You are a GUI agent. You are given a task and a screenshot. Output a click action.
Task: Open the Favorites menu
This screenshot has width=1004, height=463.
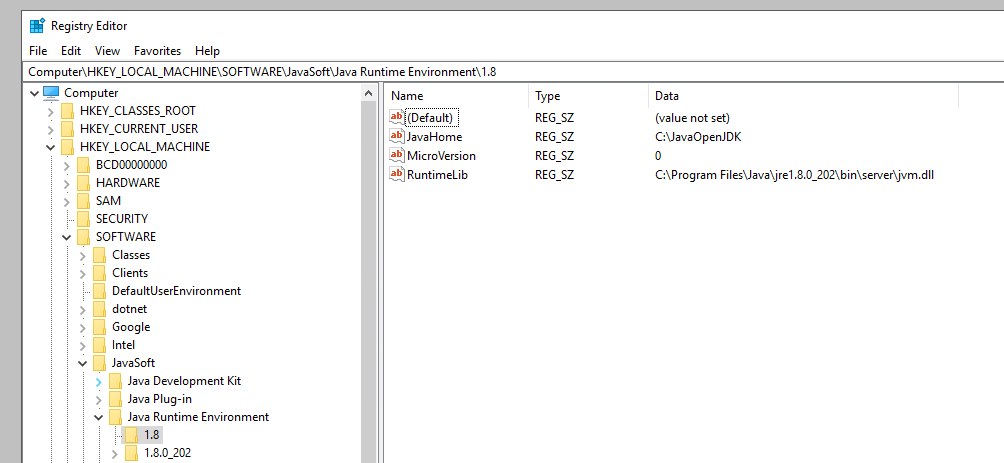point(157,51)
